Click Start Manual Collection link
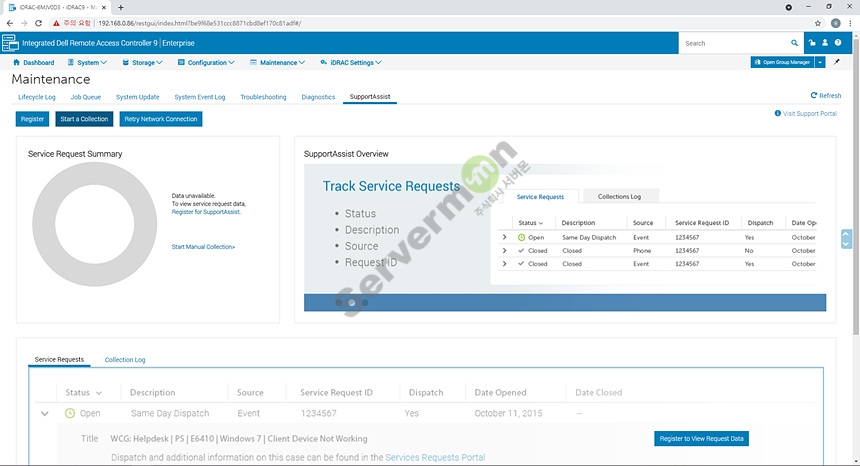Viewport: 860px width, 466px height. pyautogui.click(x=203, y=247)
